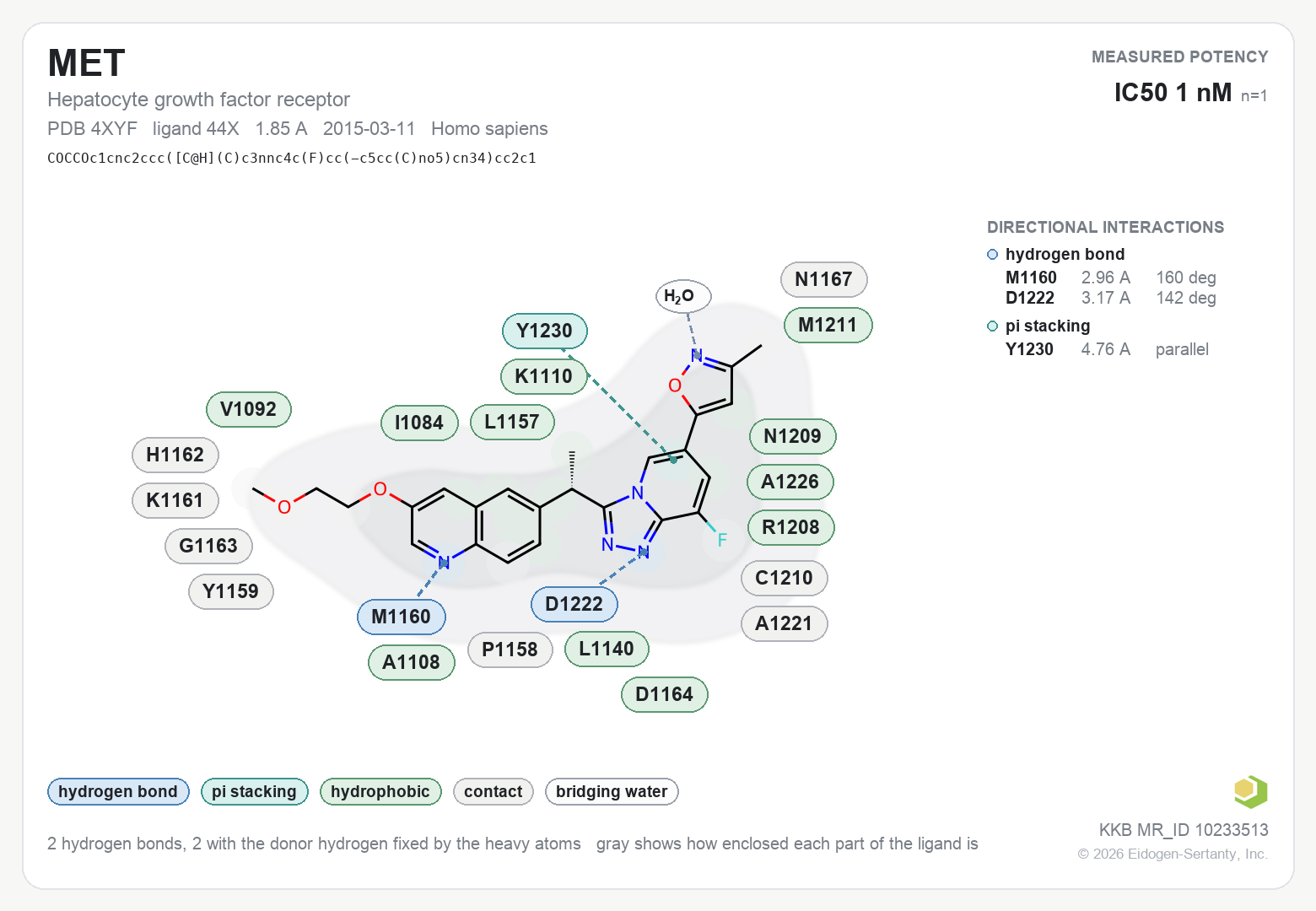The height and width of the screenshot is (911, 1316).
Task: Click the pi stacking circle marker in panel
Action: [993, 326]
